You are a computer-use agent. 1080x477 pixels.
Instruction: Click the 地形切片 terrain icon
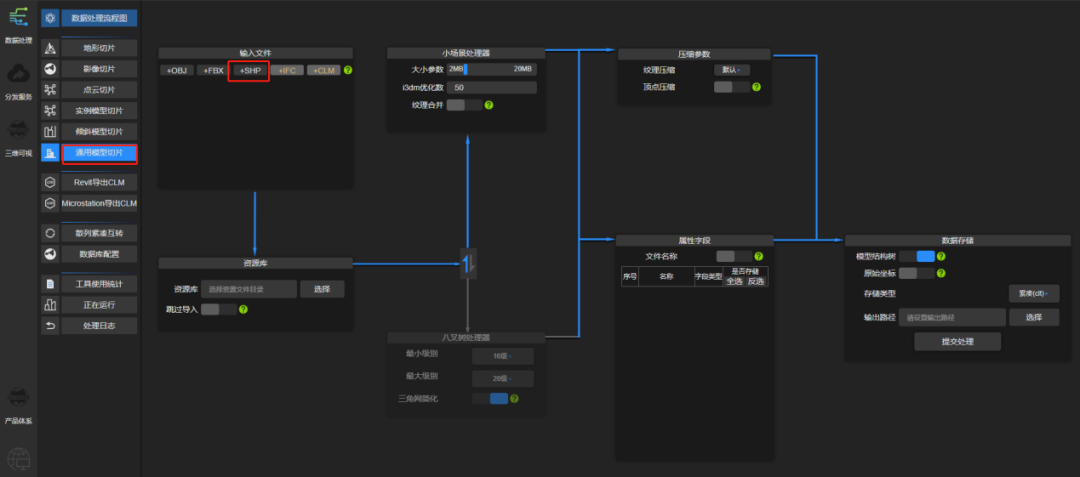click(x=50, y=48)
